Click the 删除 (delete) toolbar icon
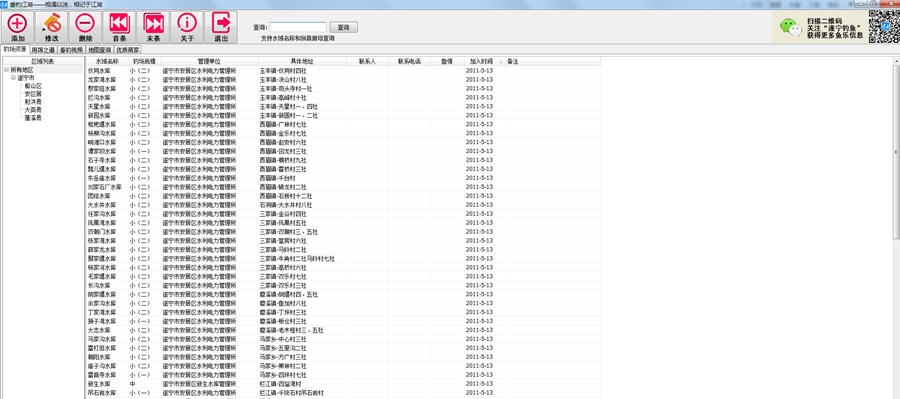900x399 pixels. [86, 28]
